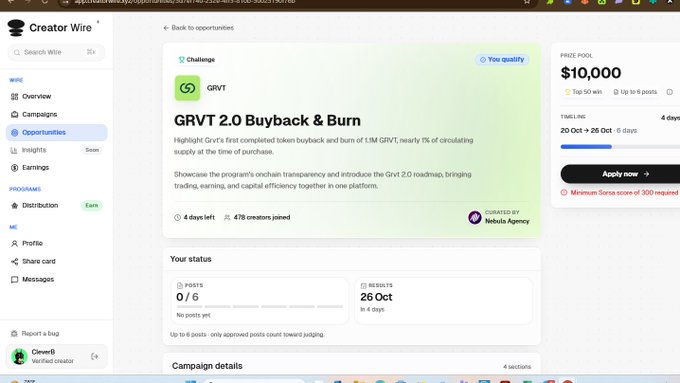
Task: Click the posts progress segments
Action: click(259, 307)
